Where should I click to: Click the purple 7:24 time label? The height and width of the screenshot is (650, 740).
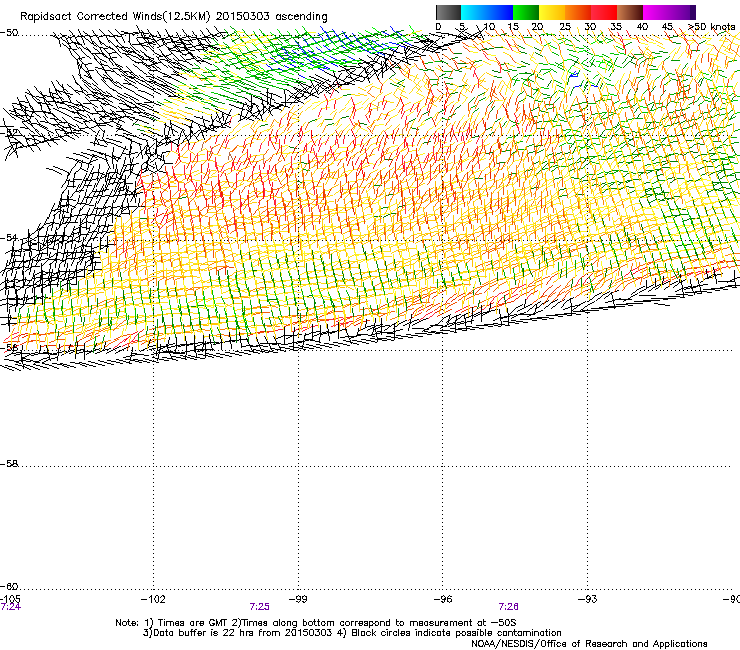tap(10, 607)
